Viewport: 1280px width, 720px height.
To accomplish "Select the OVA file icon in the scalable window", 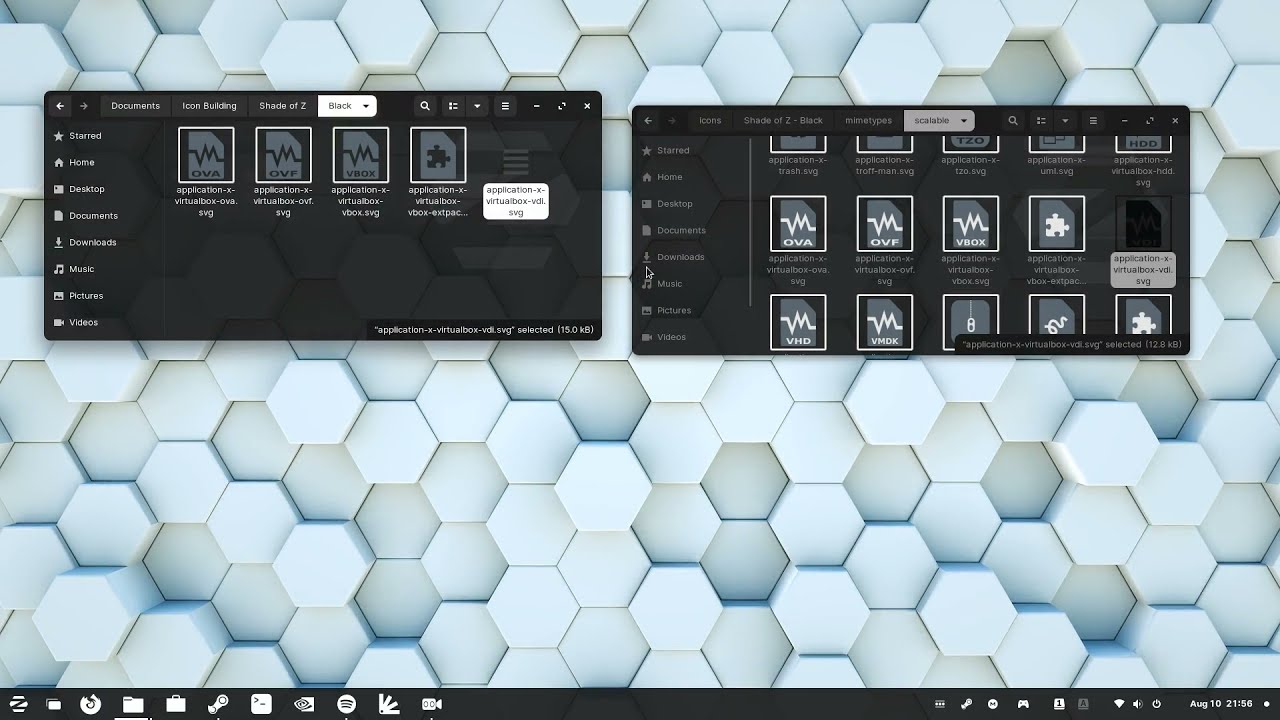I will pyautogui.click(x=798, y=224).
